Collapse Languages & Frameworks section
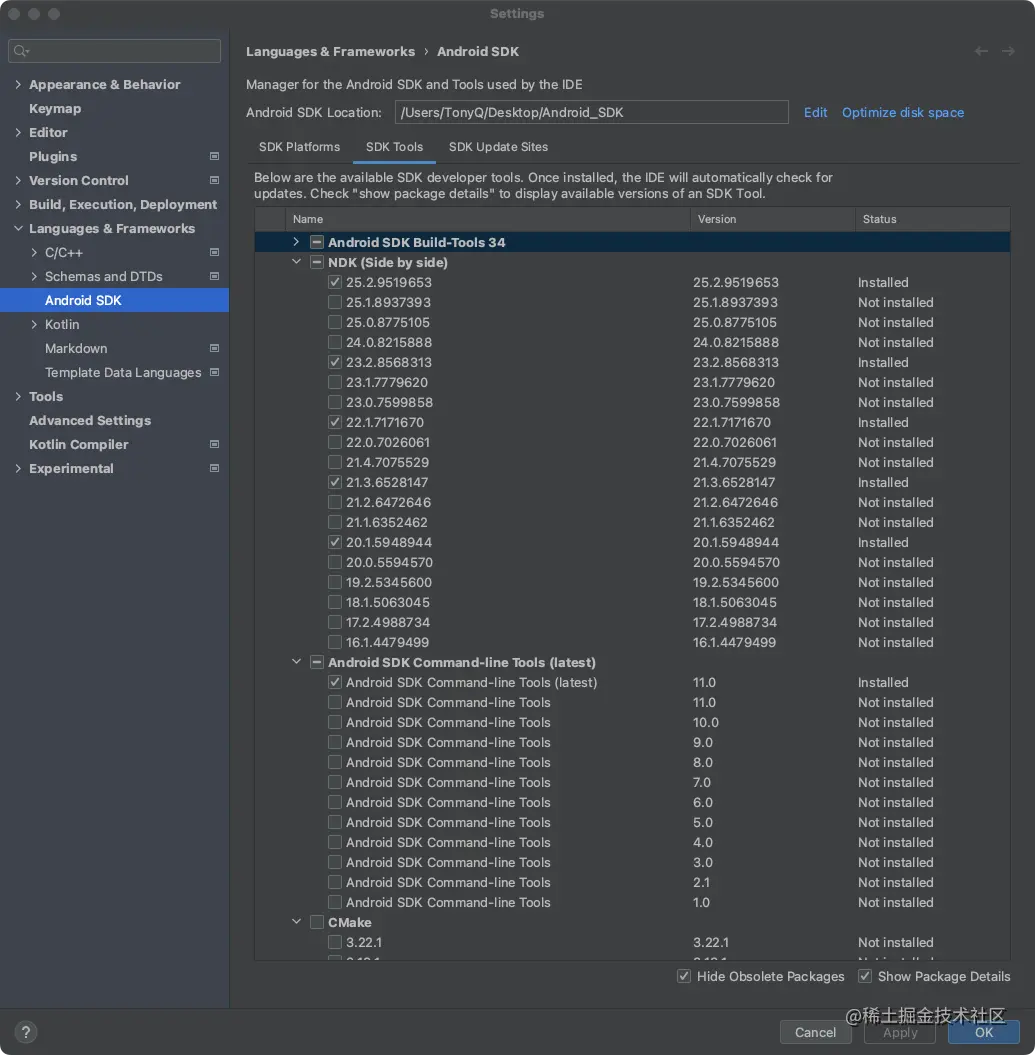1035x1055 pixels. pyautogui.click(x=18, y=228)
